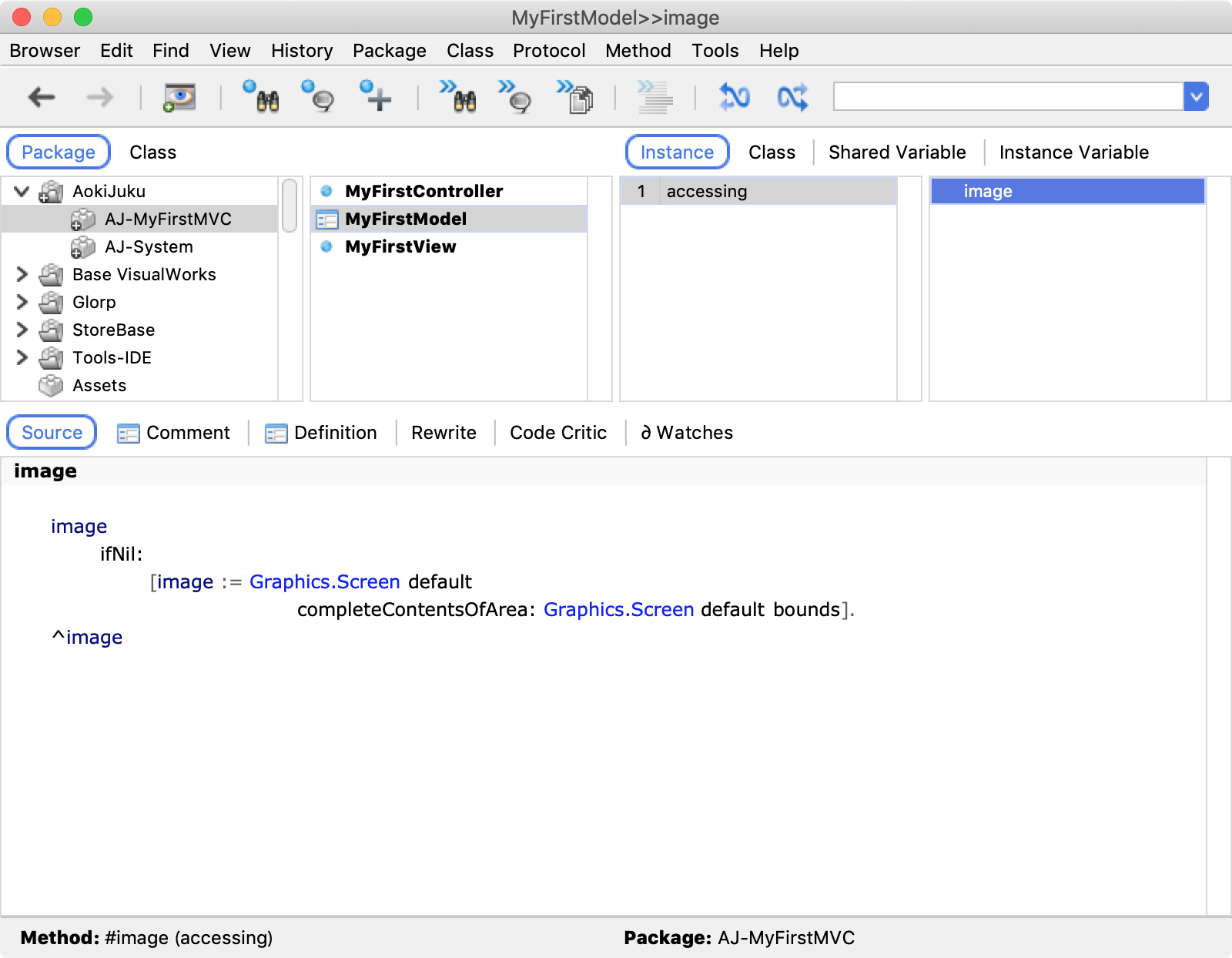Select the Shared Variable mode
Viewport: 1232px width, 958px height.
(896, 152)
